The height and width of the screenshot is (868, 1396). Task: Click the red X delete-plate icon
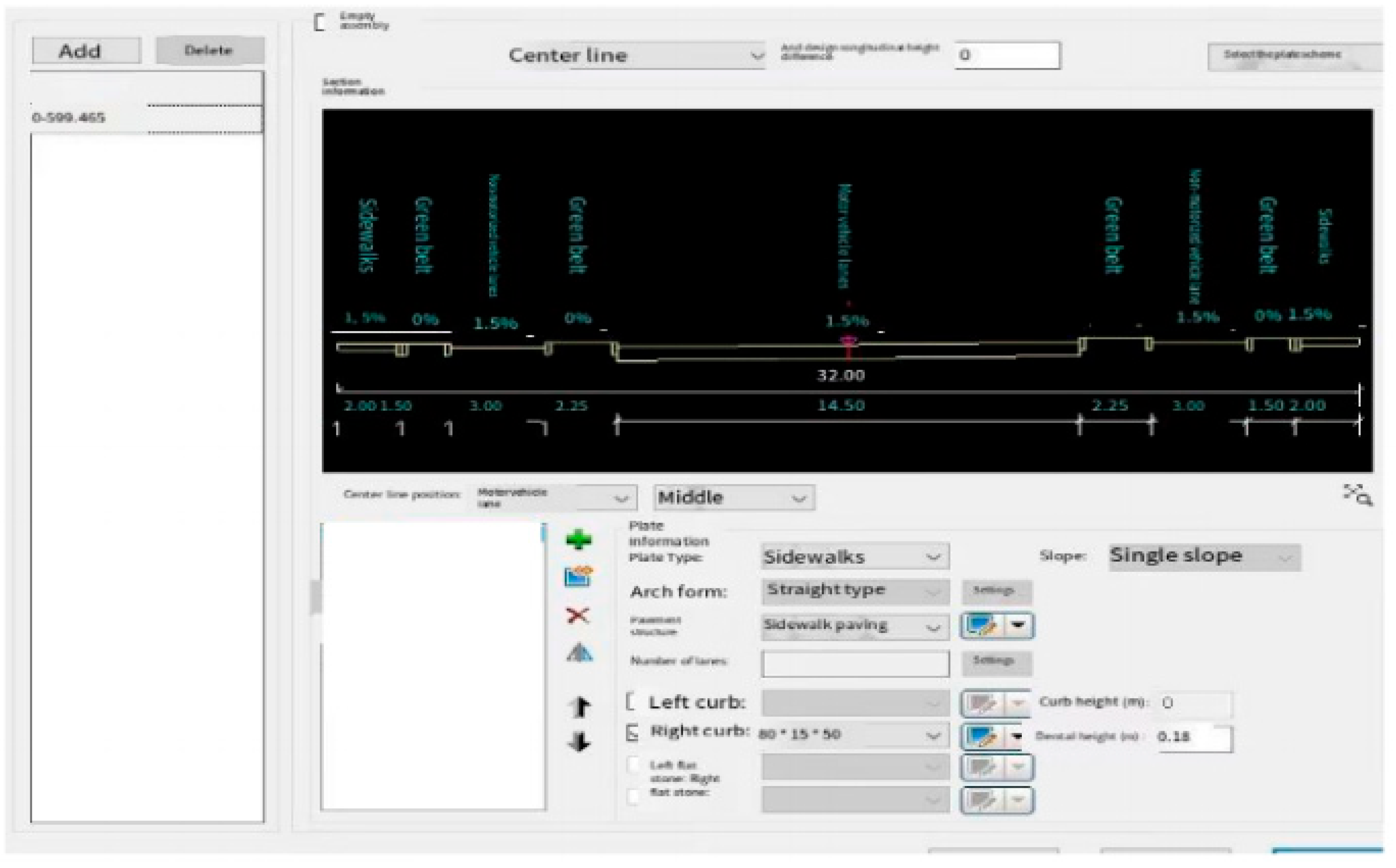(x=578, y=615)
